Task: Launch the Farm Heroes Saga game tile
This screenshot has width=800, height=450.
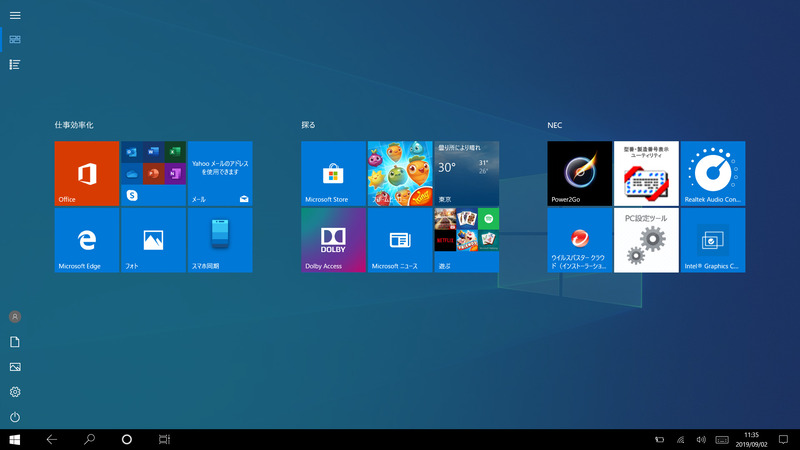Action: (x=400, y=173)
